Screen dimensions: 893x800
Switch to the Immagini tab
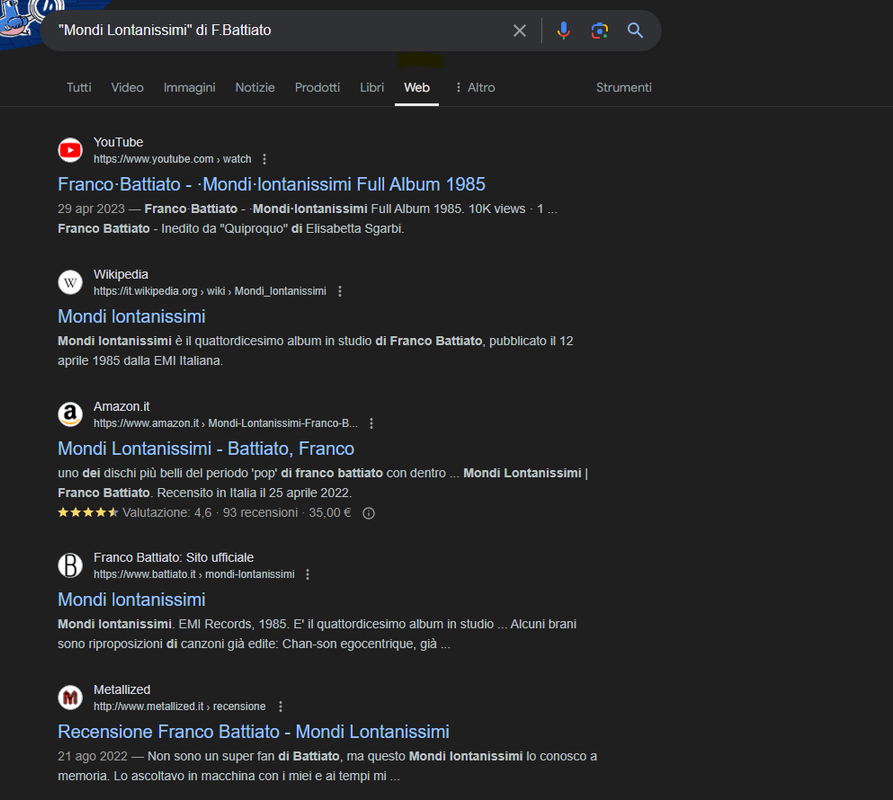pos(189,88)
